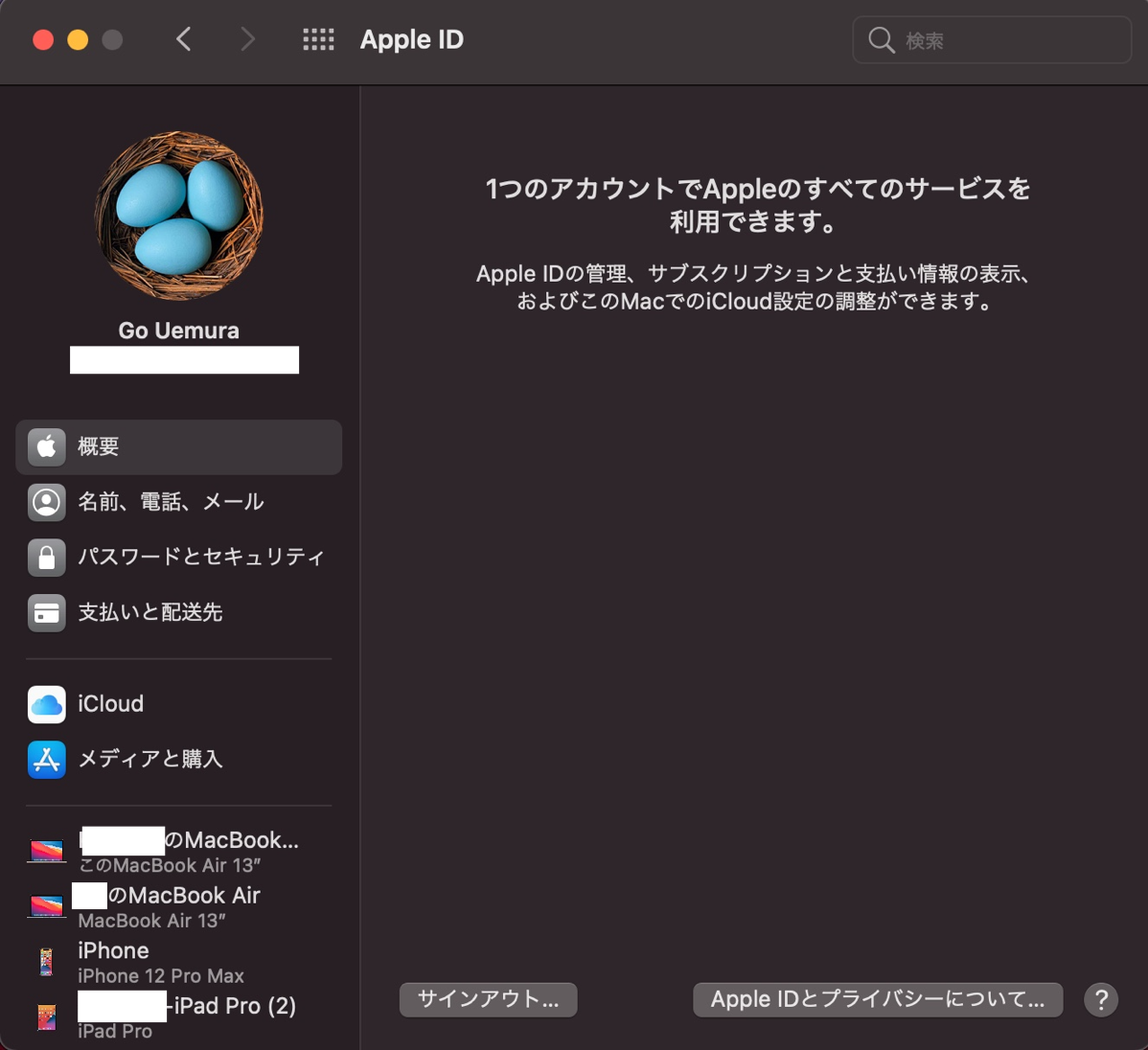1148x1050 pixels.
Task: Click the iPad Pro device icon
Action: 47,1017
